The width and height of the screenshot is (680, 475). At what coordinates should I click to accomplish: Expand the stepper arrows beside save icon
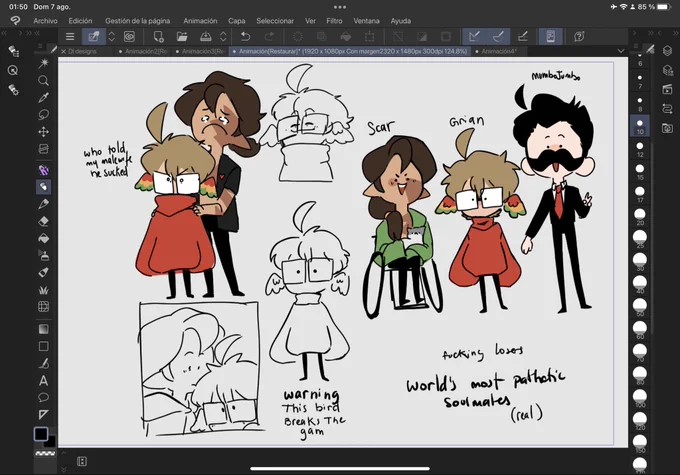(223, 36)
